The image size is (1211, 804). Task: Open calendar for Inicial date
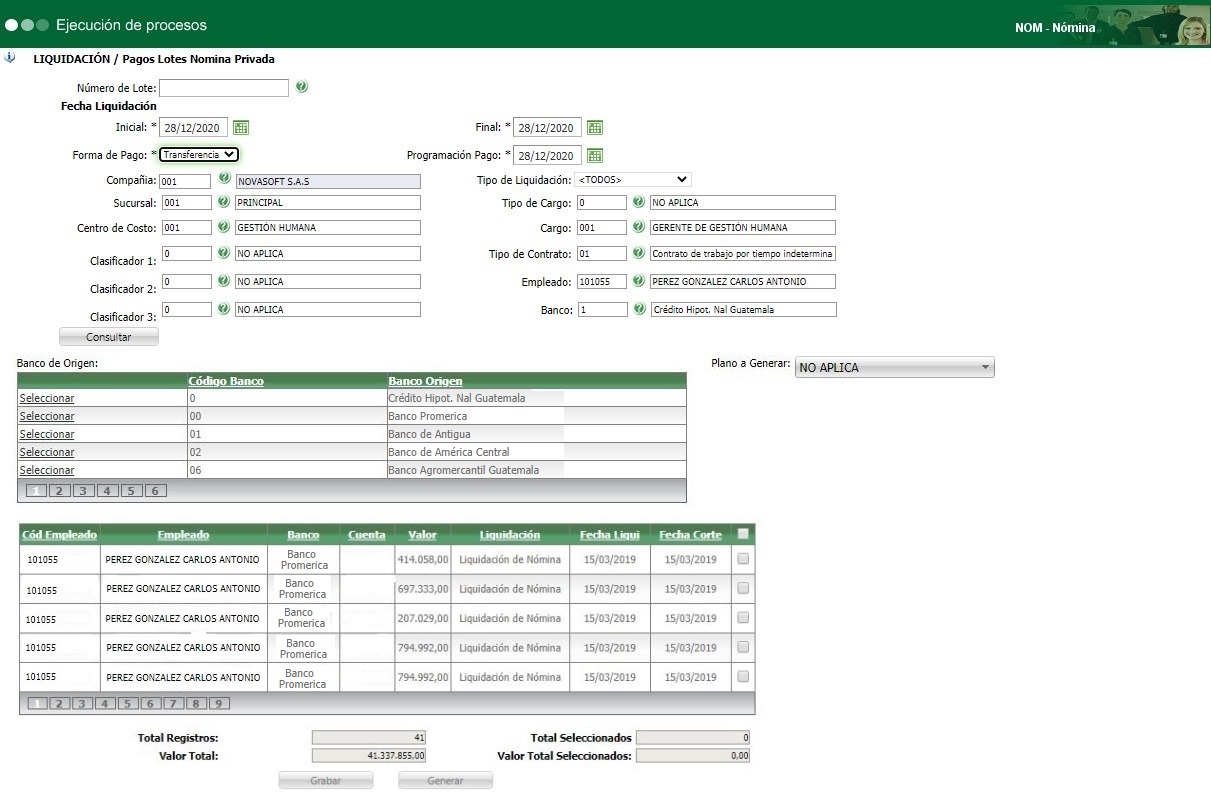point(241,127)
